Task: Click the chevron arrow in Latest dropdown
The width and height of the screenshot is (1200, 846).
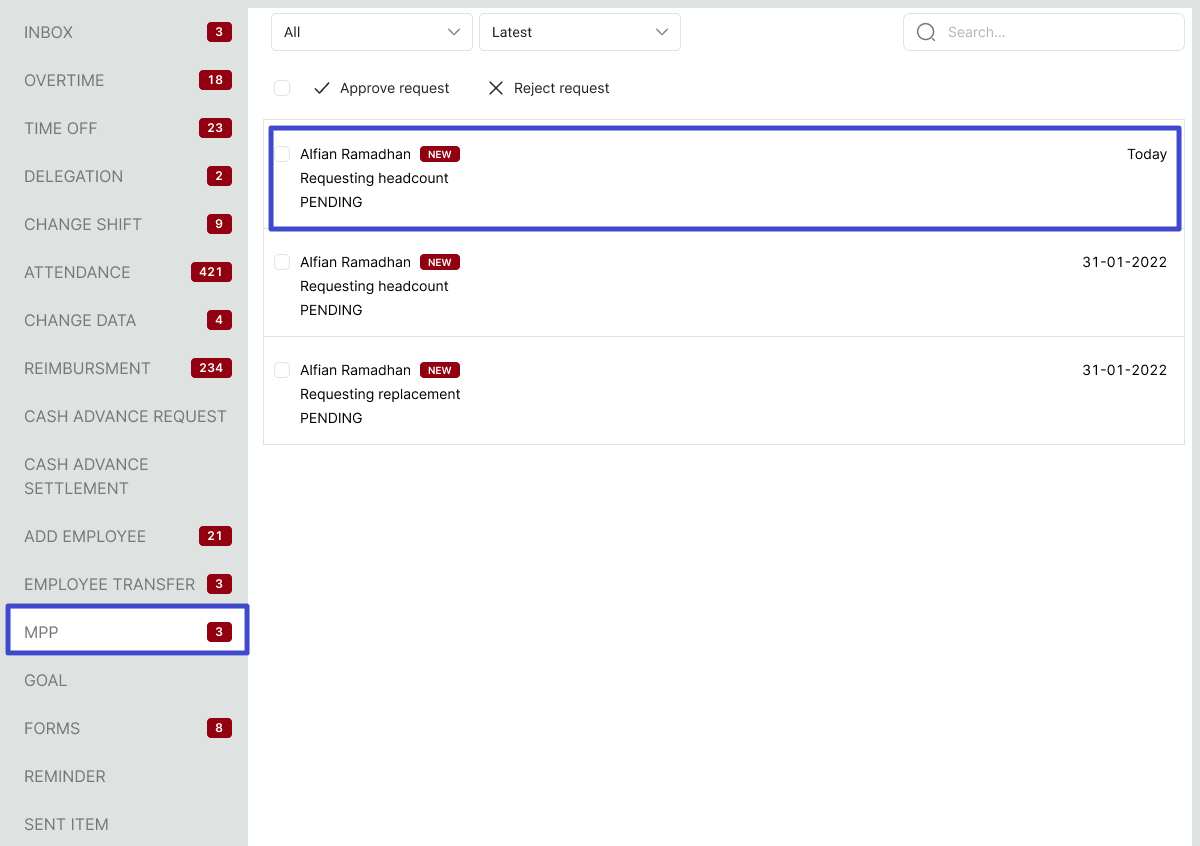Action: (x=661, y=32)
